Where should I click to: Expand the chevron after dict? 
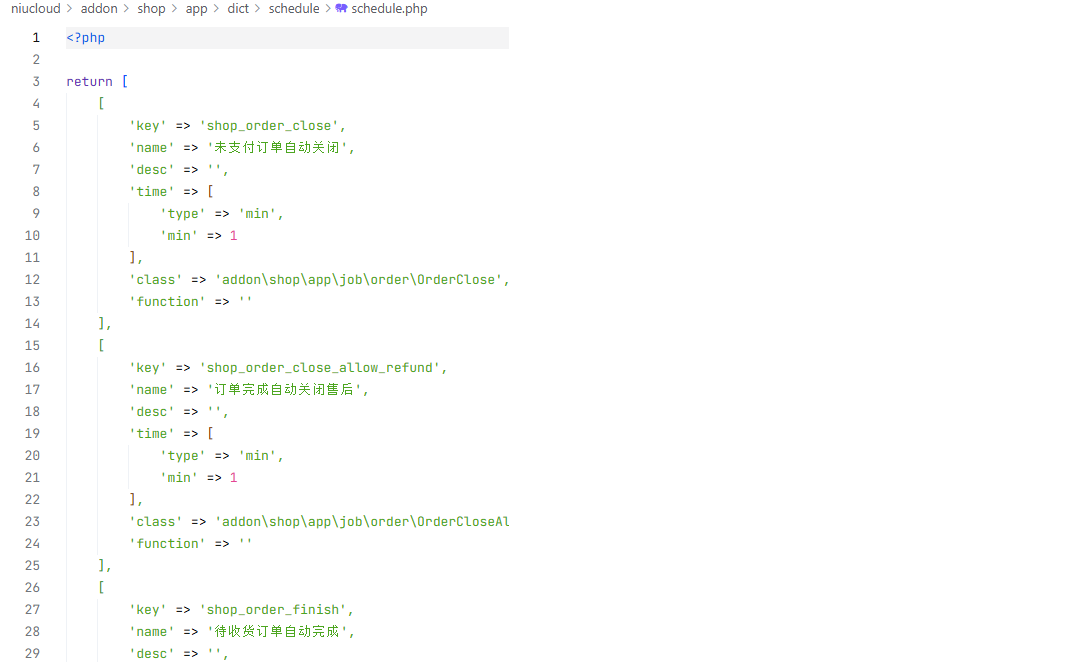258,8
